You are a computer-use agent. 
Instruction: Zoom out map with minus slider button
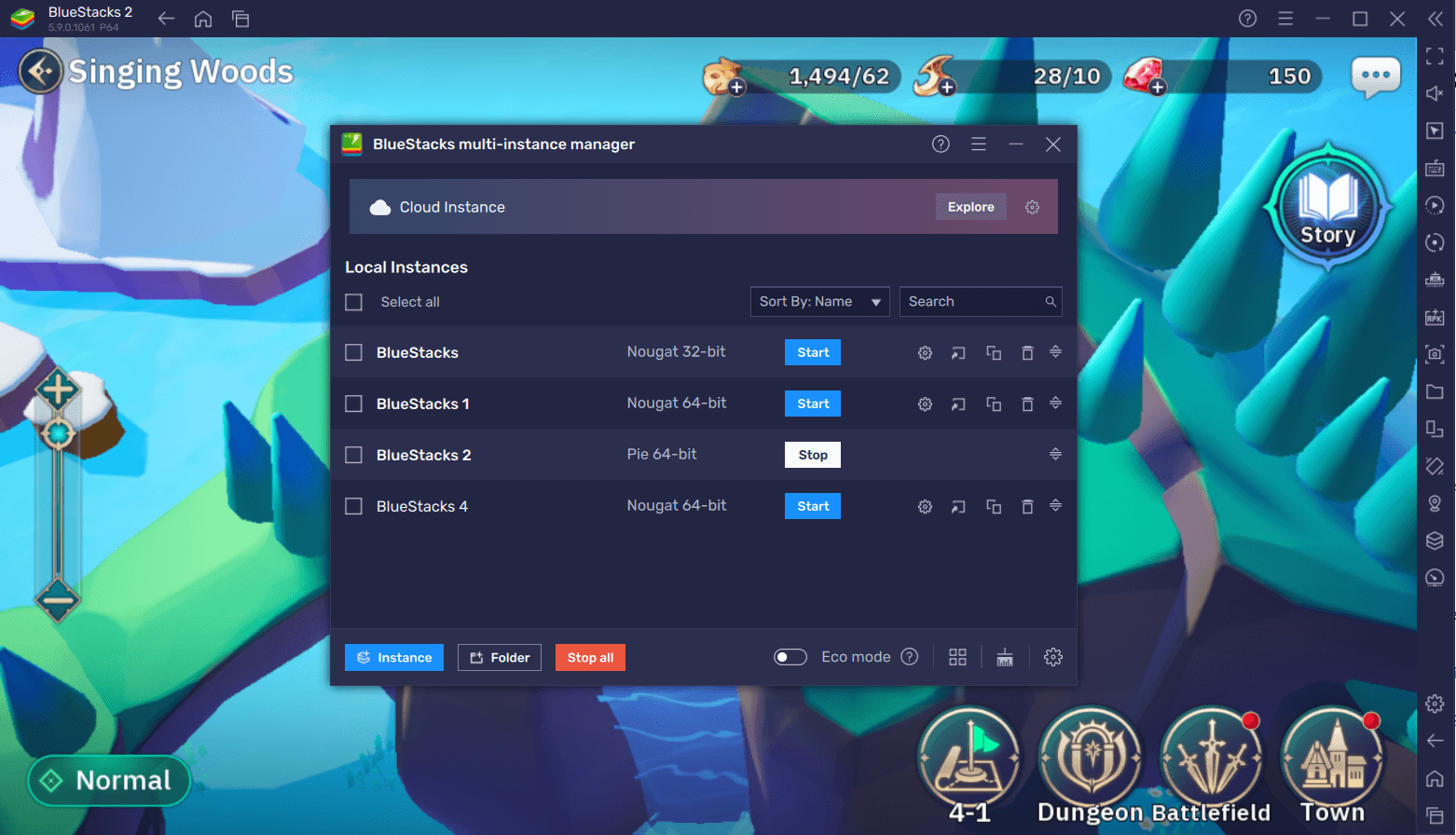(x=58, y=599)
